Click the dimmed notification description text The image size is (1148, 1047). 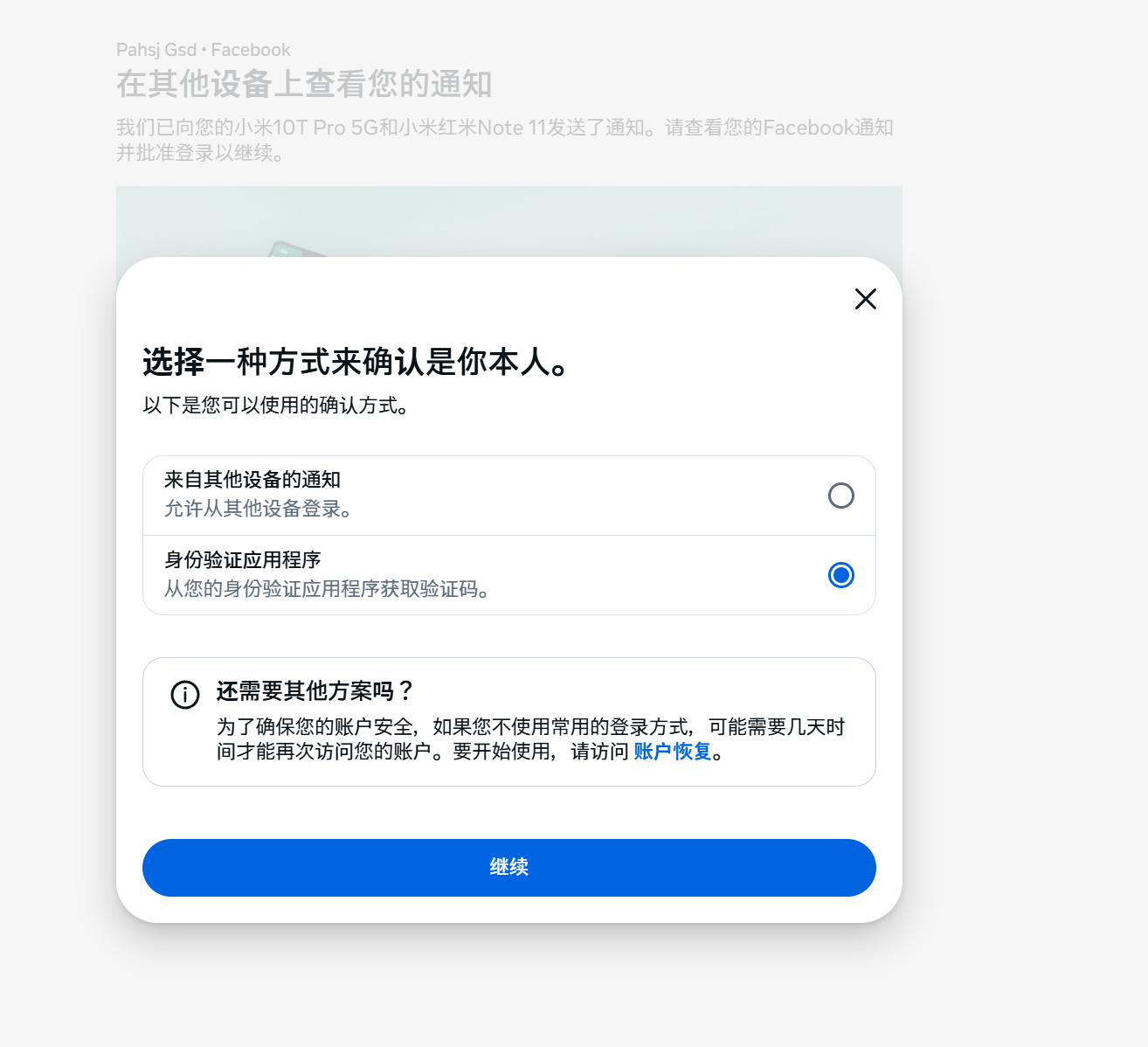pyautogui.click(x=505, y=140)
